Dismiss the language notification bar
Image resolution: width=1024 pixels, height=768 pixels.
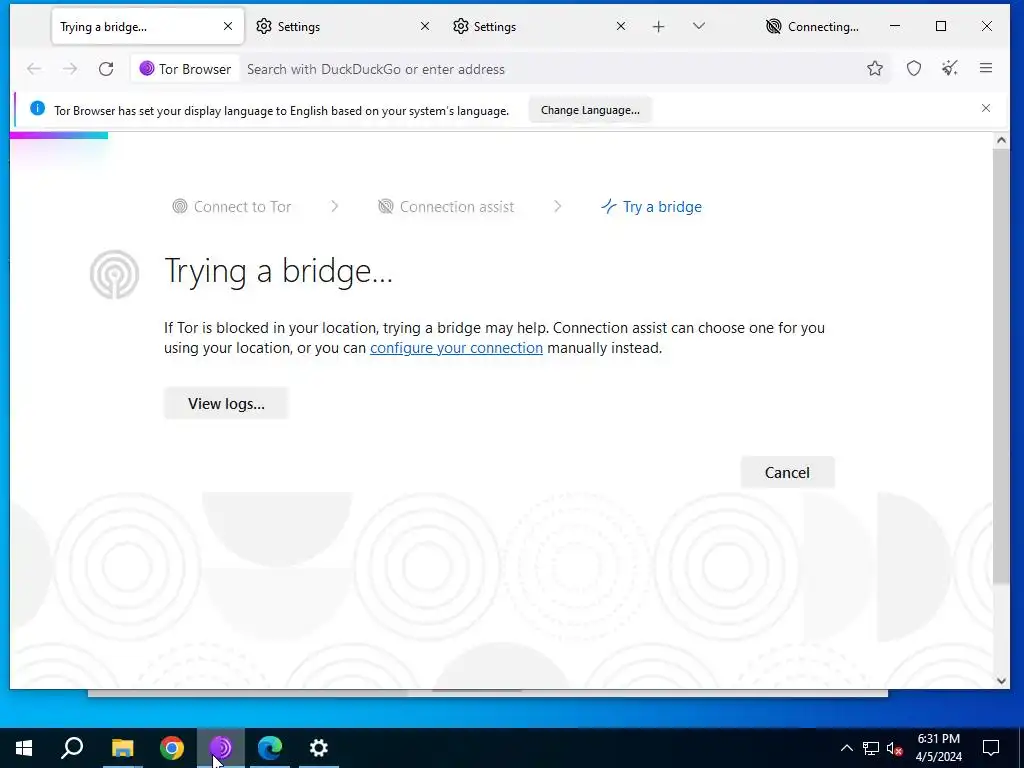[986, 108]
